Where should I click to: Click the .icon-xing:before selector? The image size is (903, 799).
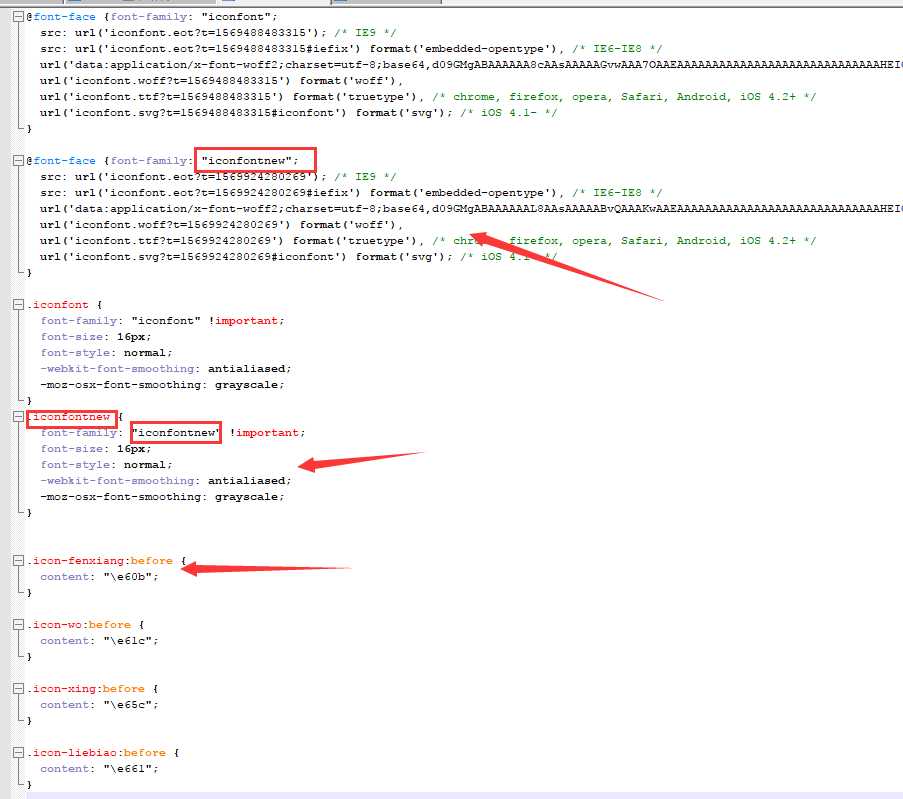point(86,688)
